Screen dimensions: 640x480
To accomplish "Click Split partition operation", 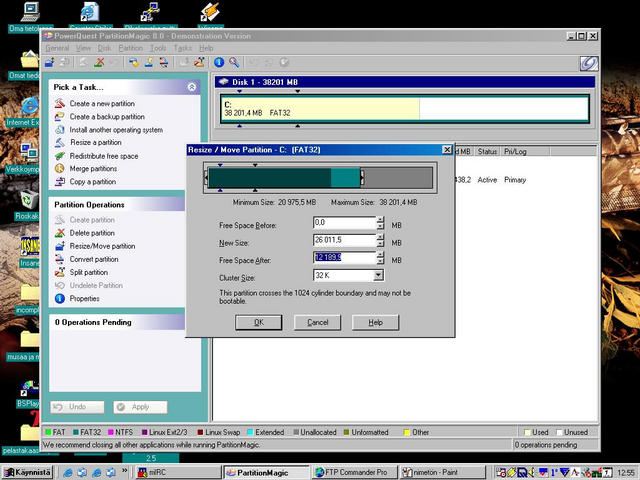I will point(89,272).
